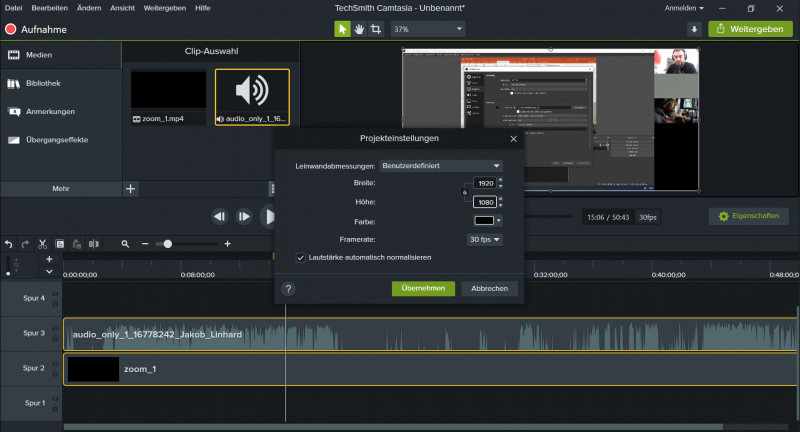The width and height of the screenshot is (800, 432).
Task: Undo the last action in timeline toolbar
Action: click(x=9, y=244)
